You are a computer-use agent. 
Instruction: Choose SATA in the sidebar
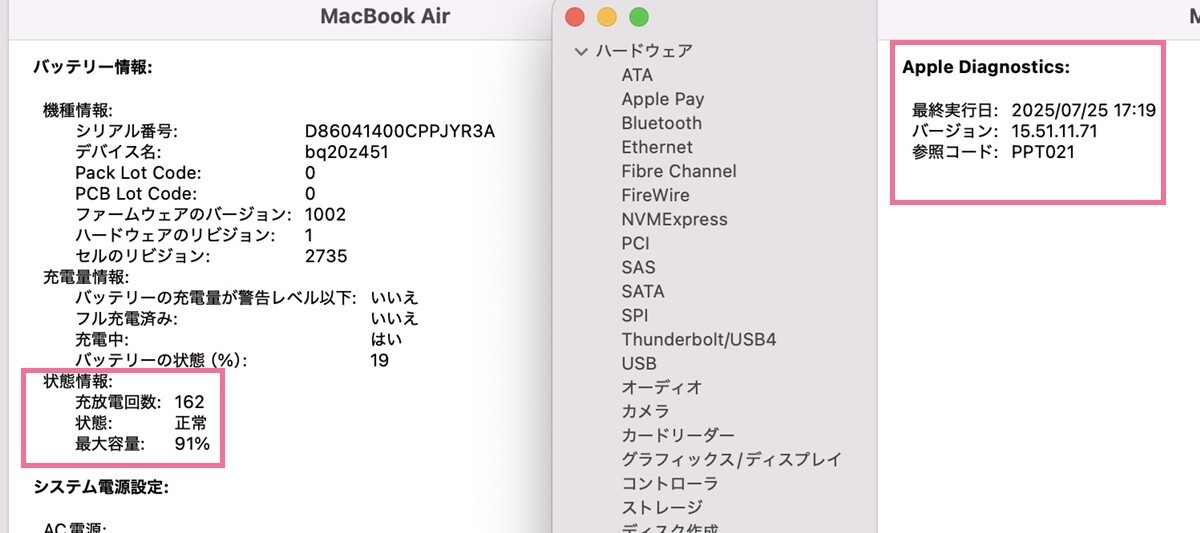(643, 291)
